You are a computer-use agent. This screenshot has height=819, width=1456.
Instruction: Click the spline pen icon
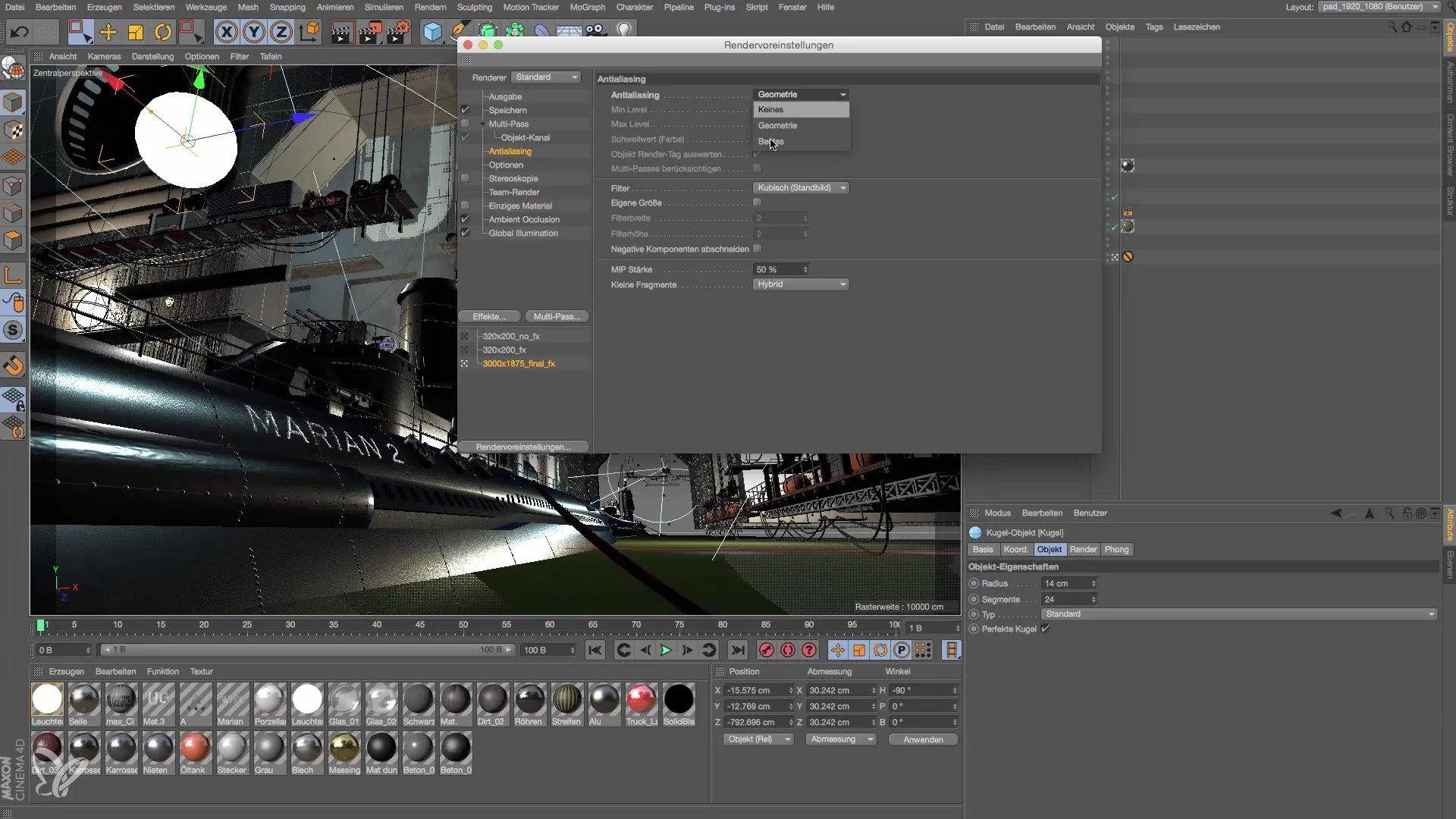click(459, 30)
